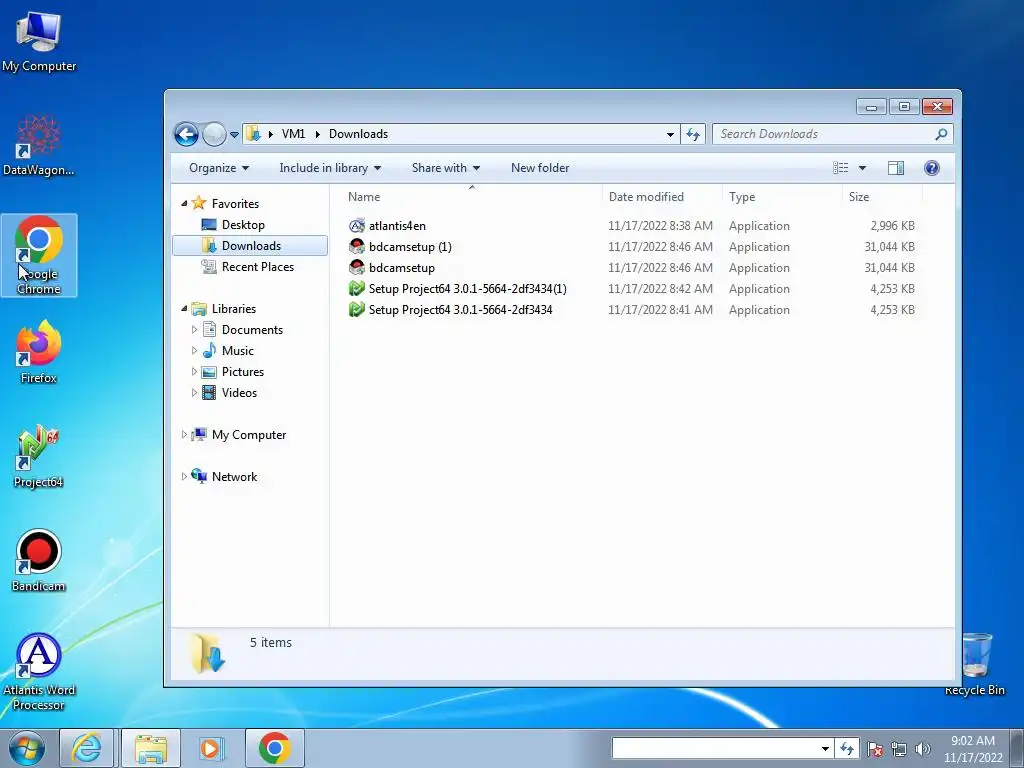Open the DataWagon desktop shortcut
The height and width of the screenshot is (768, 1024).
coord(39,145)
